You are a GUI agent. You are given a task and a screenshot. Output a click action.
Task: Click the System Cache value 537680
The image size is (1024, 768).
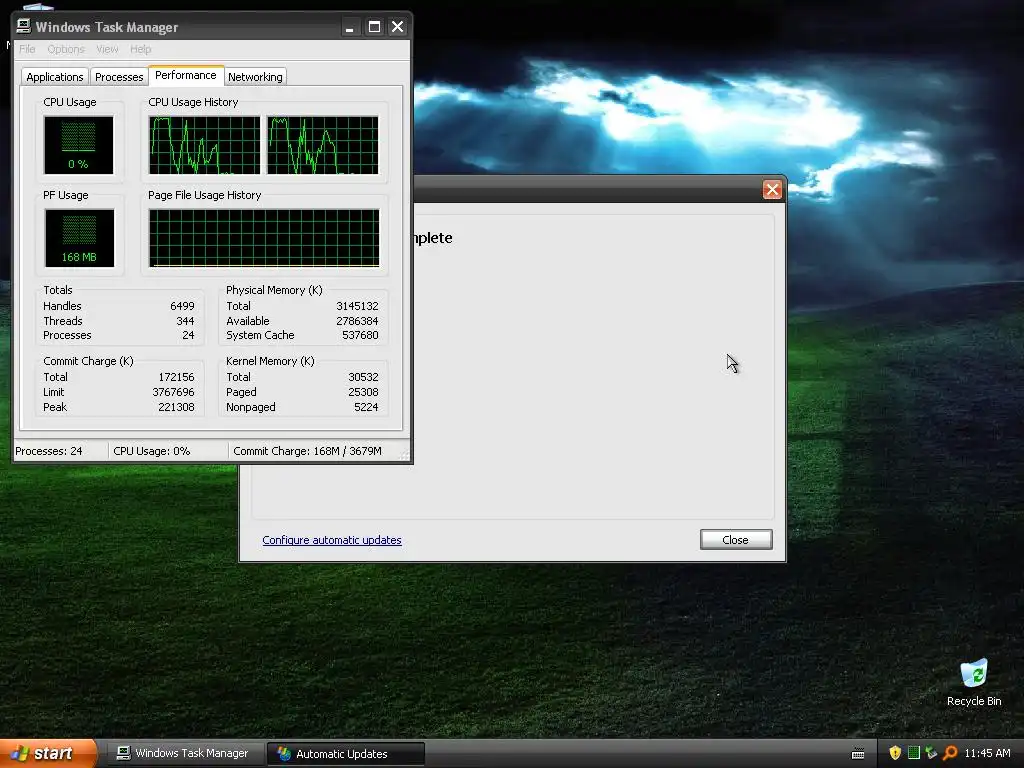(x=360, y=336)
